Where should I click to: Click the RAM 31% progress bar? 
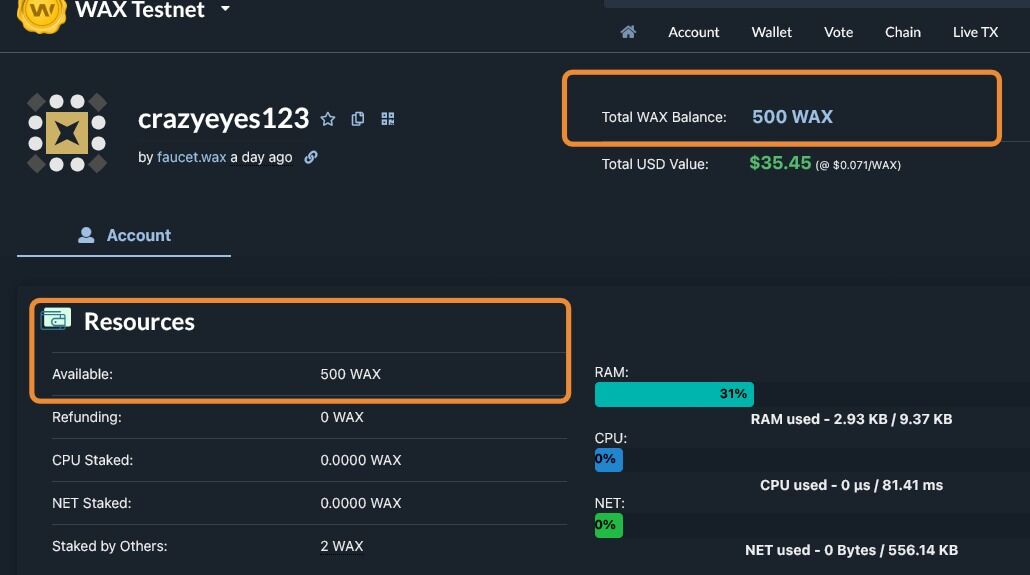click(674, 394)
